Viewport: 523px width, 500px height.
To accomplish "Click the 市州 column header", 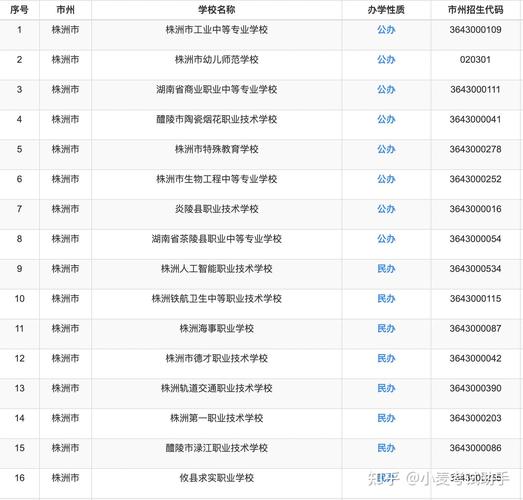I will tap(65, 10).
